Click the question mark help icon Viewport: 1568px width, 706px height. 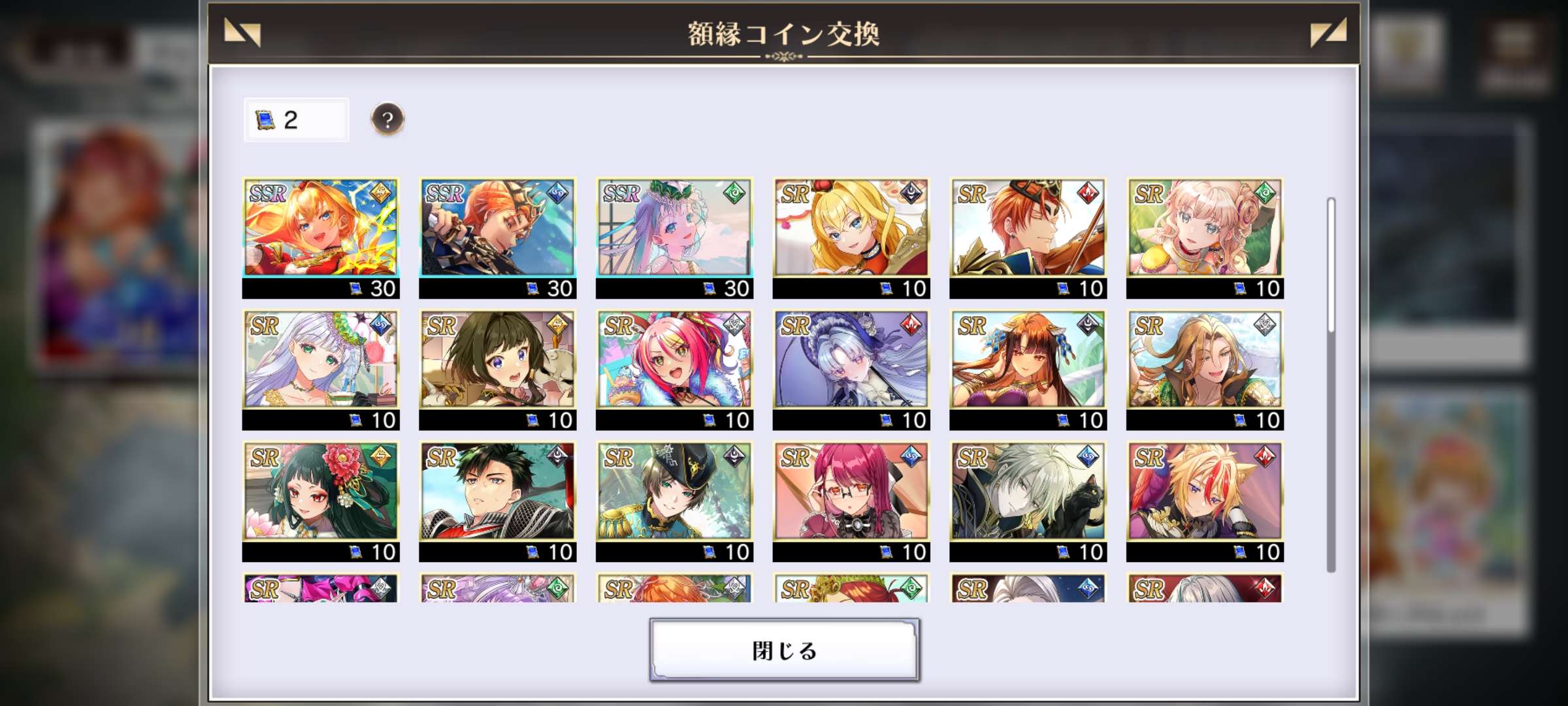coord(387,120)
